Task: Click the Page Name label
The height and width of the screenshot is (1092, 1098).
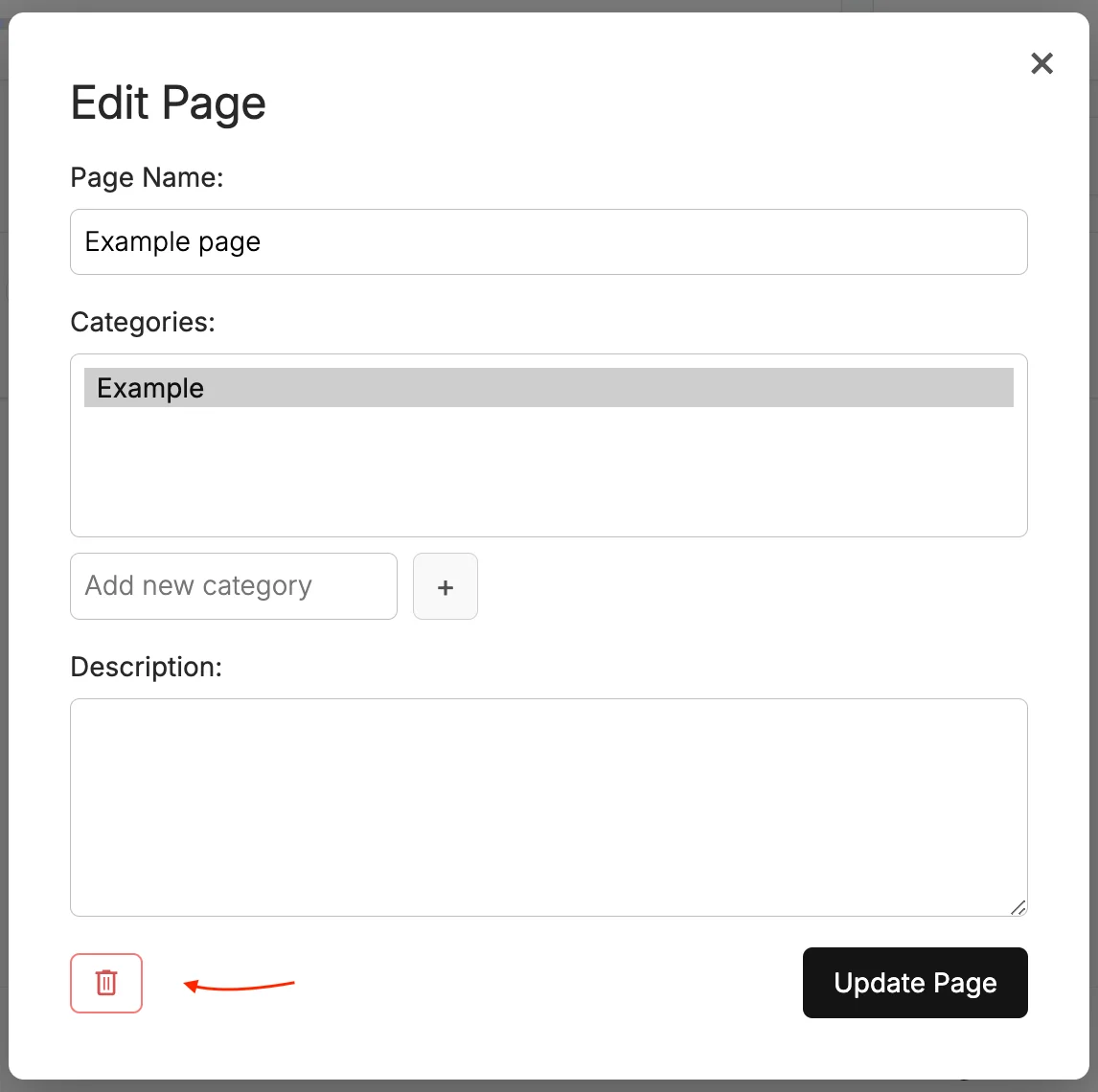Action: pos(147,178)
